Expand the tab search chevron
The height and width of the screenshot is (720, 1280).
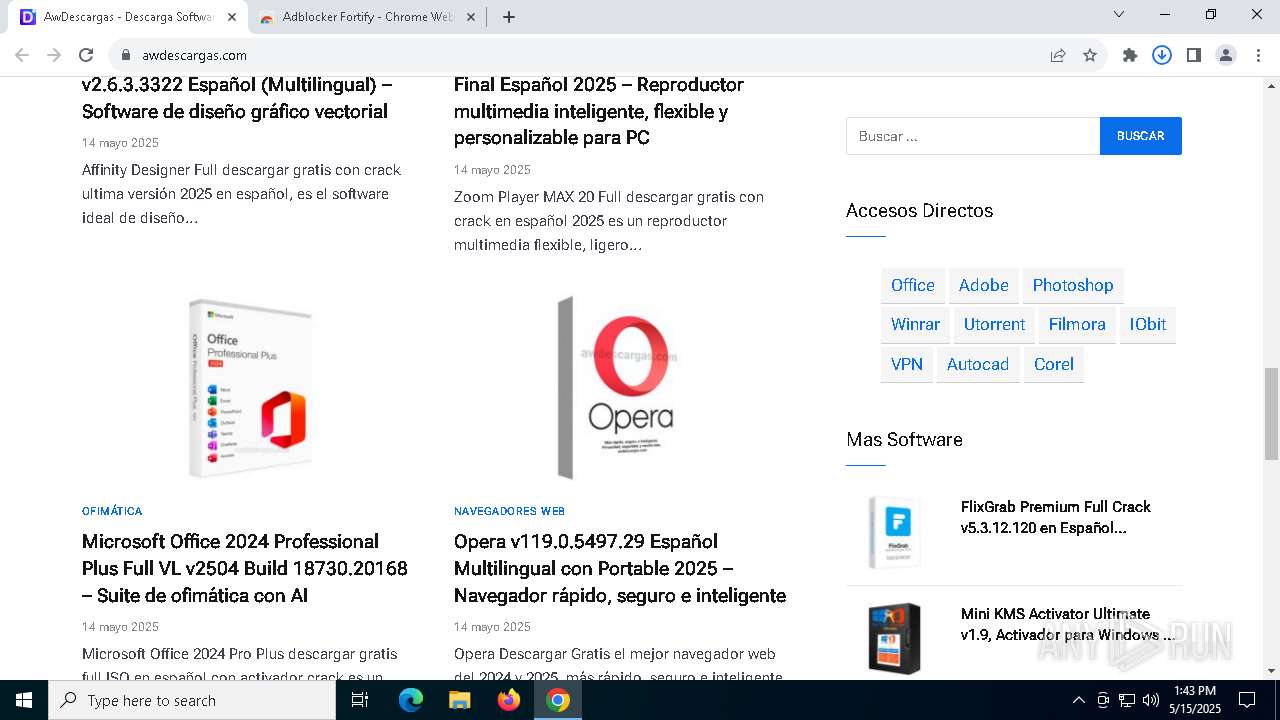pos(1119,14)
